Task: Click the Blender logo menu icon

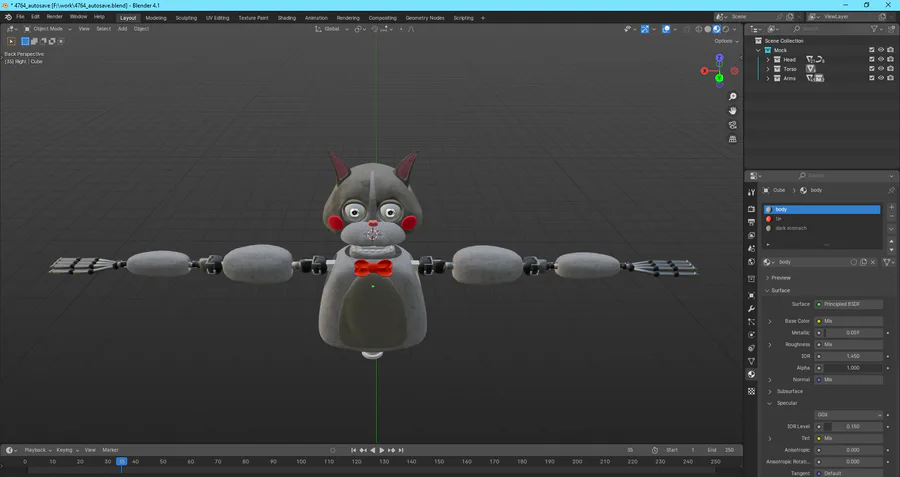Action: (8, 17)
